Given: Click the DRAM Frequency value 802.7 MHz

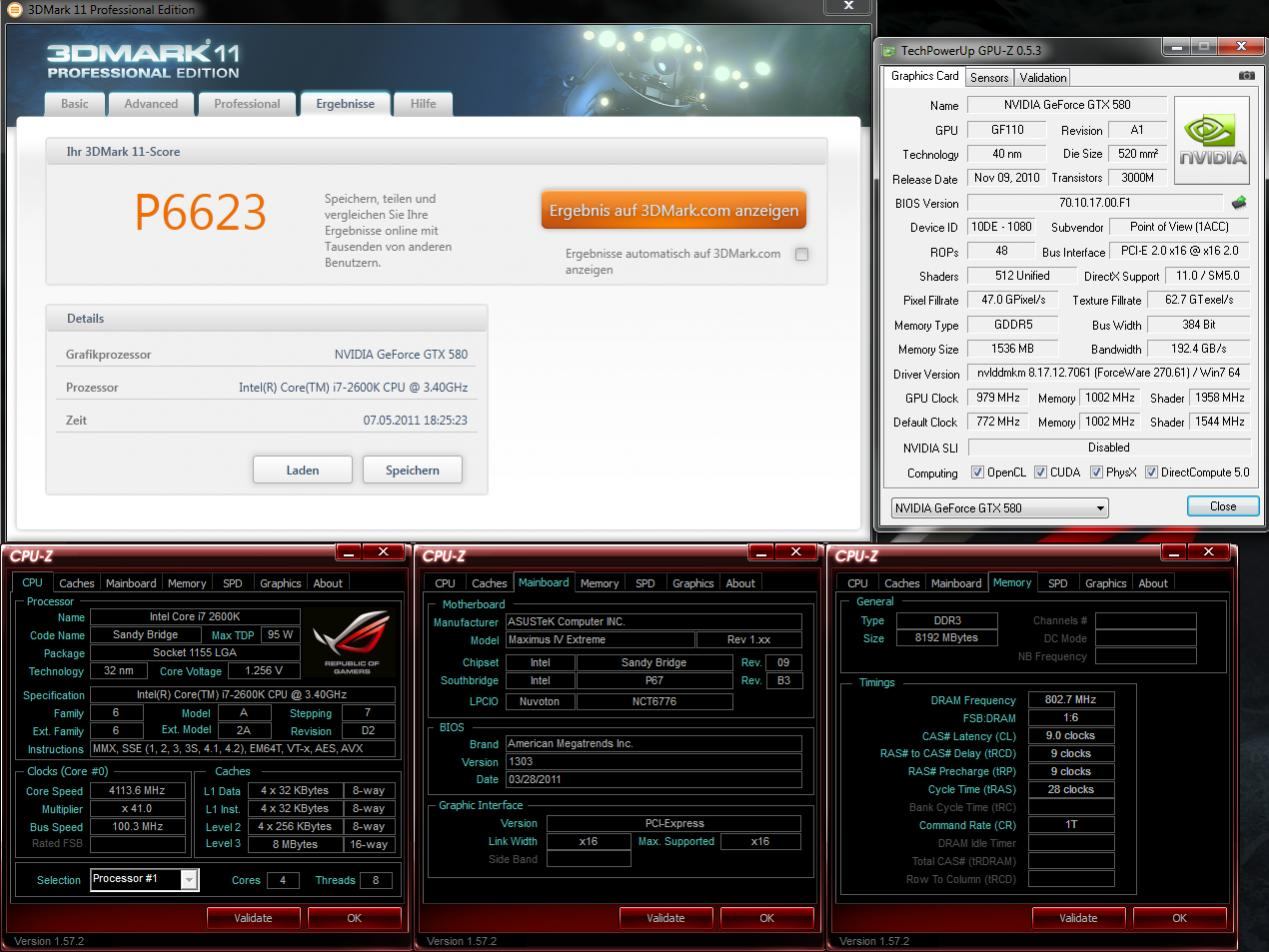Looking at the screenshot, I should [x=1071, y=700].
